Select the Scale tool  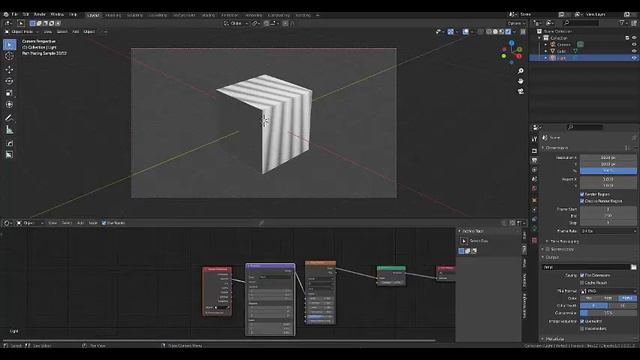(x=9, y=93)
